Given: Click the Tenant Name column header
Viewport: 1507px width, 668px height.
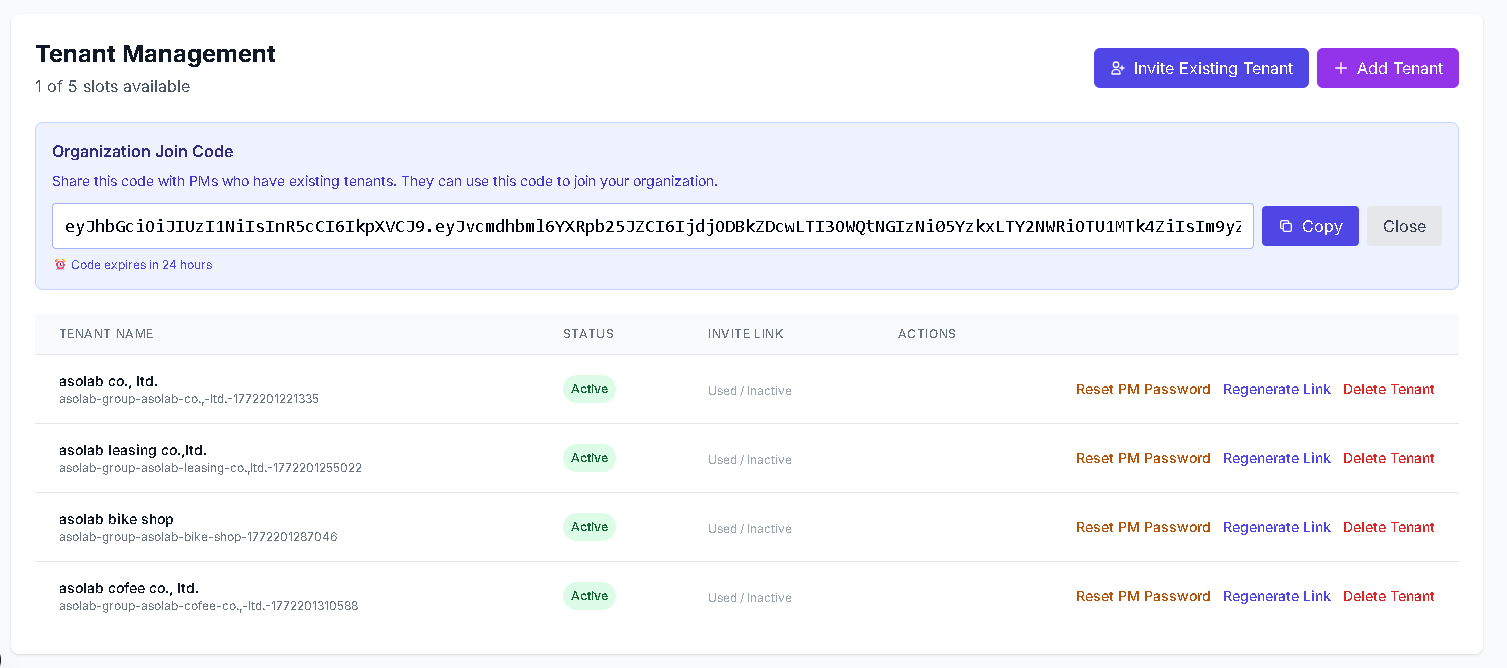Looking at the screenshot, I should [106, 334].
